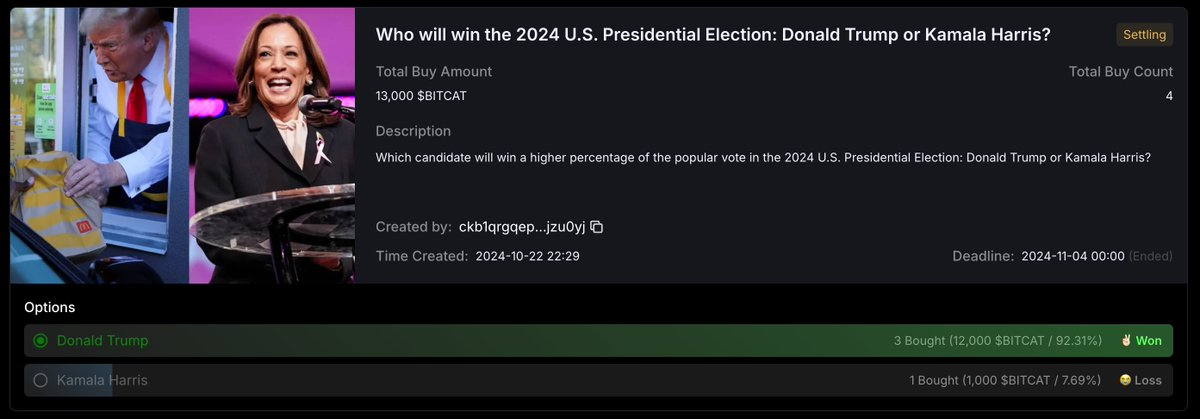This screenshot has height=419, width=1200.
Task: Copy the creator address with copy icon
Action: 597,227
